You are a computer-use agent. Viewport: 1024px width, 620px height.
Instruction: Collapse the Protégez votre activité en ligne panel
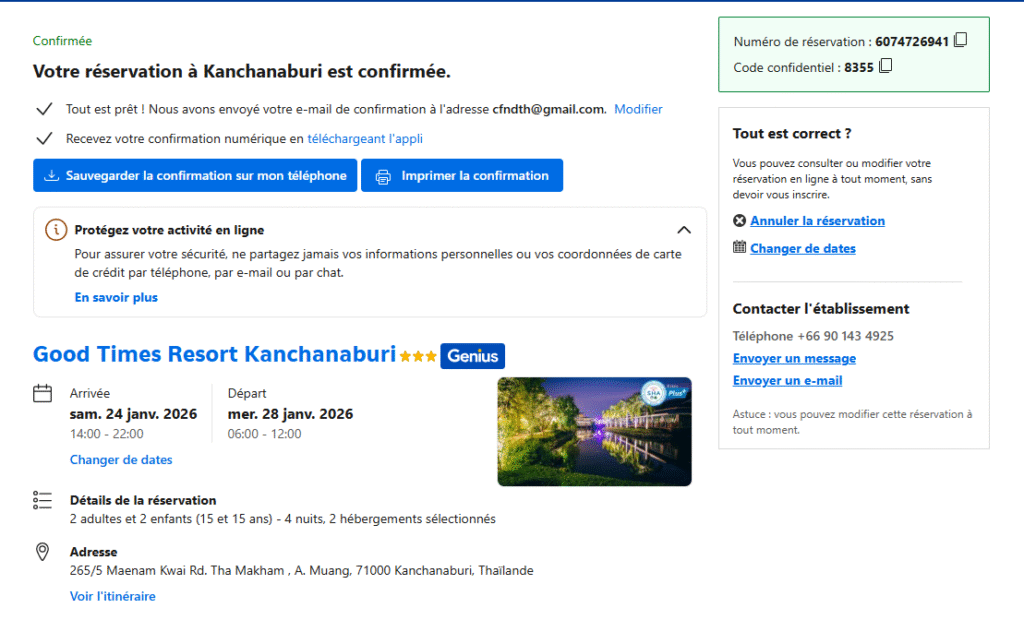pyautogui.click(x=684, y=230)
